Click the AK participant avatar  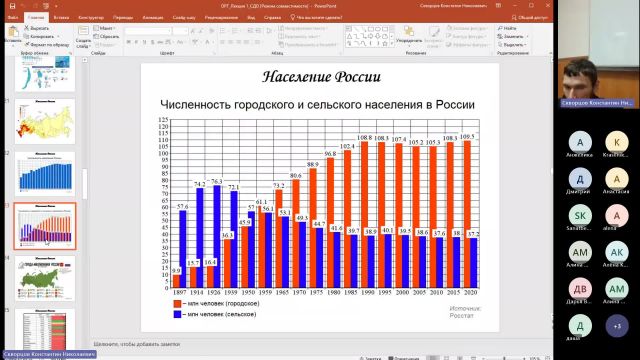pos(617,252)
